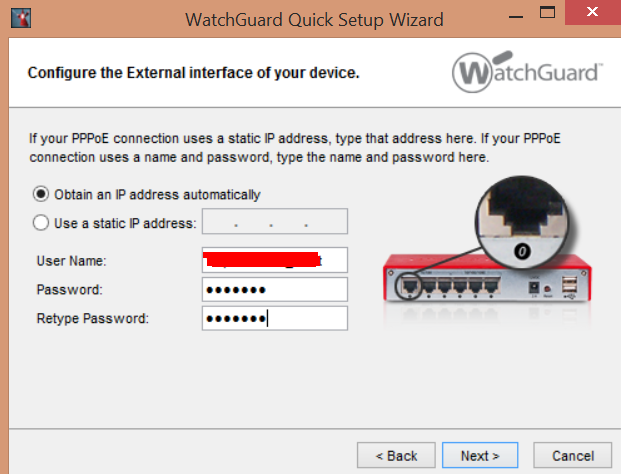Click the window title WatchGuard Quick Setup Wizard

pyautogui.click(x=314, y=20)
